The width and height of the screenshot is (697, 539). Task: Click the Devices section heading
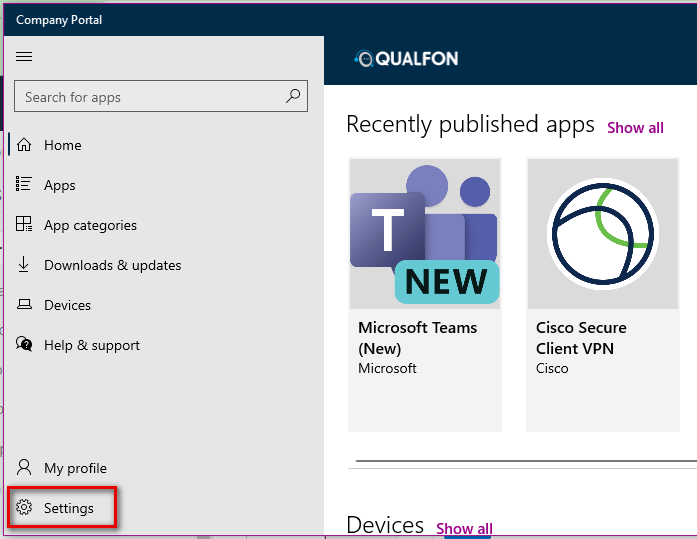click(x=385, y=525)
